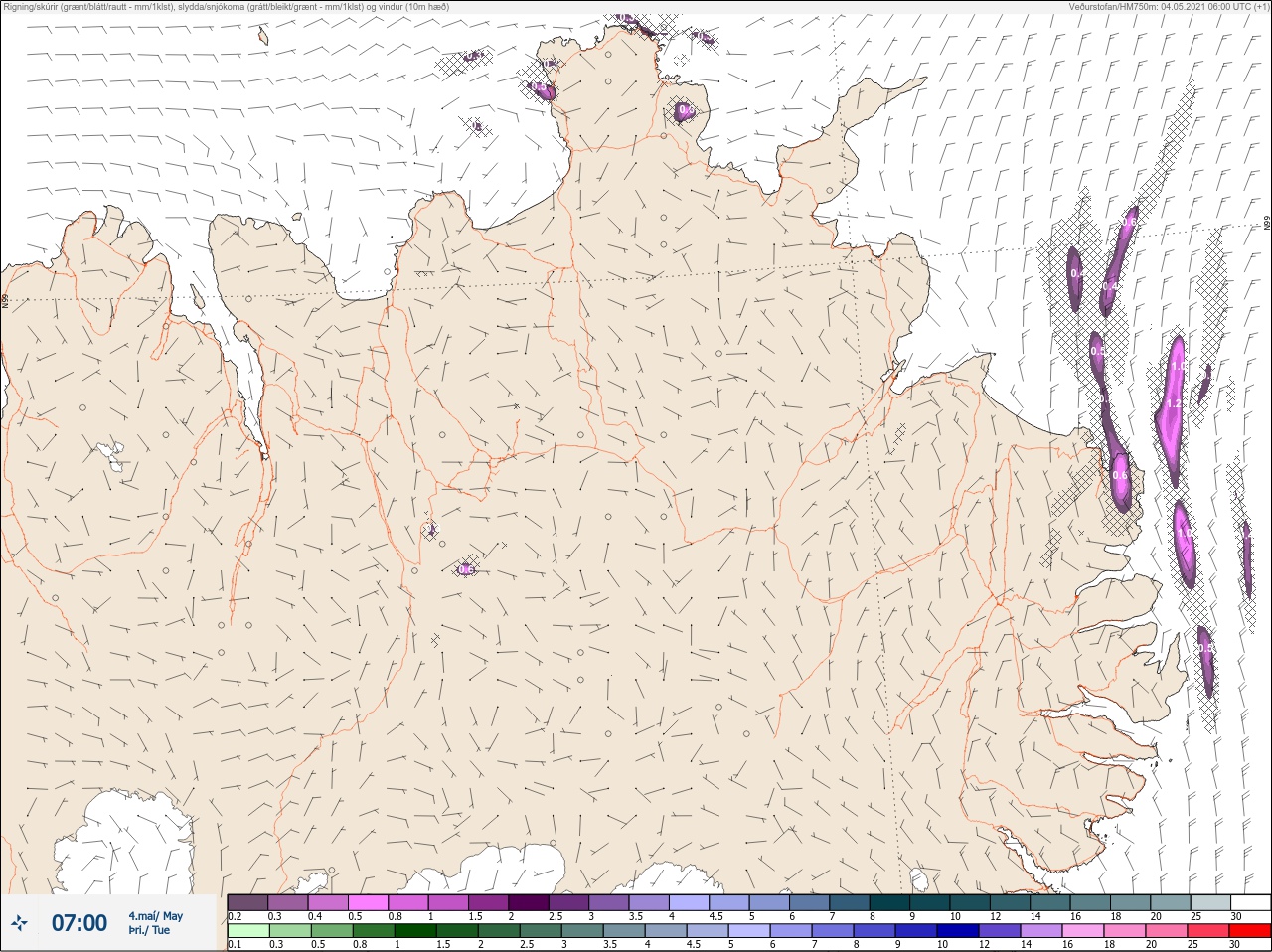This screenshot has width=1272, height=952.
Task: Pick the magenta 1 legend swatch
Action: (449, 902)
